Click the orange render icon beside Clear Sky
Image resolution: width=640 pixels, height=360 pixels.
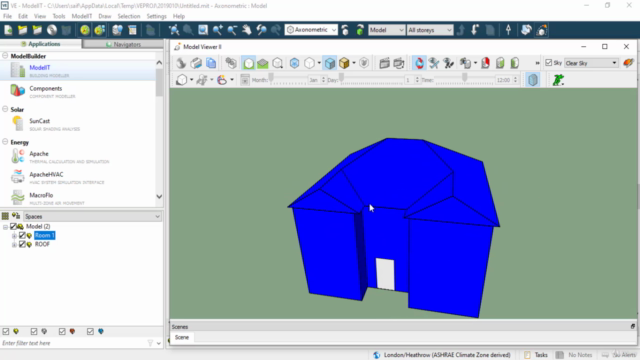(x=629, y=63)
